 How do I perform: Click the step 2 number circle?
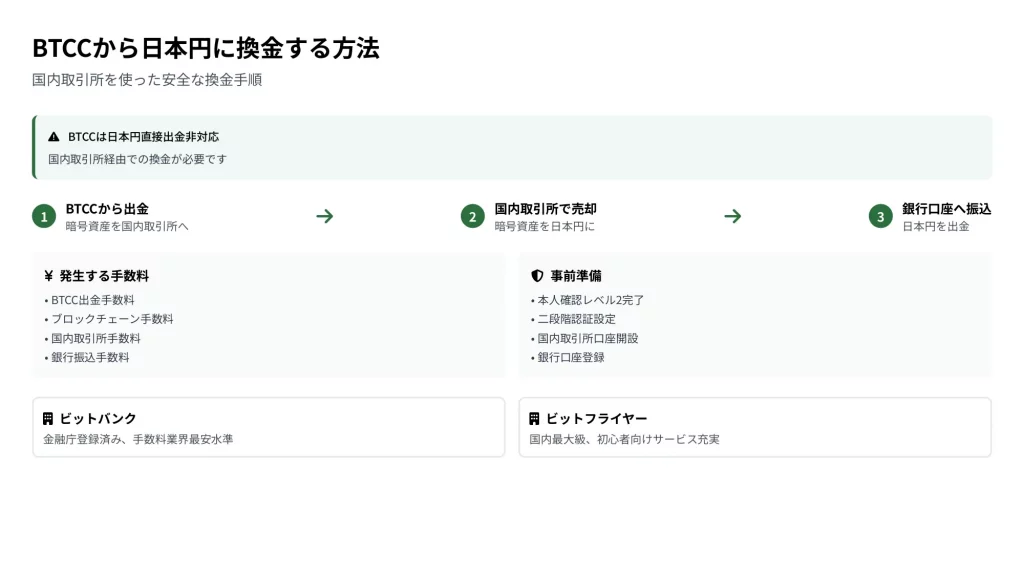pos(473,216)
